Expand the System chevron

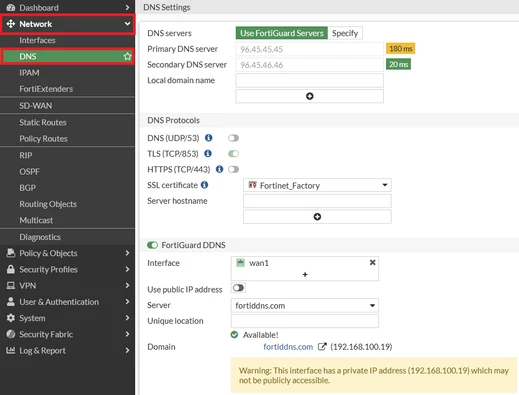click(127, 318)
